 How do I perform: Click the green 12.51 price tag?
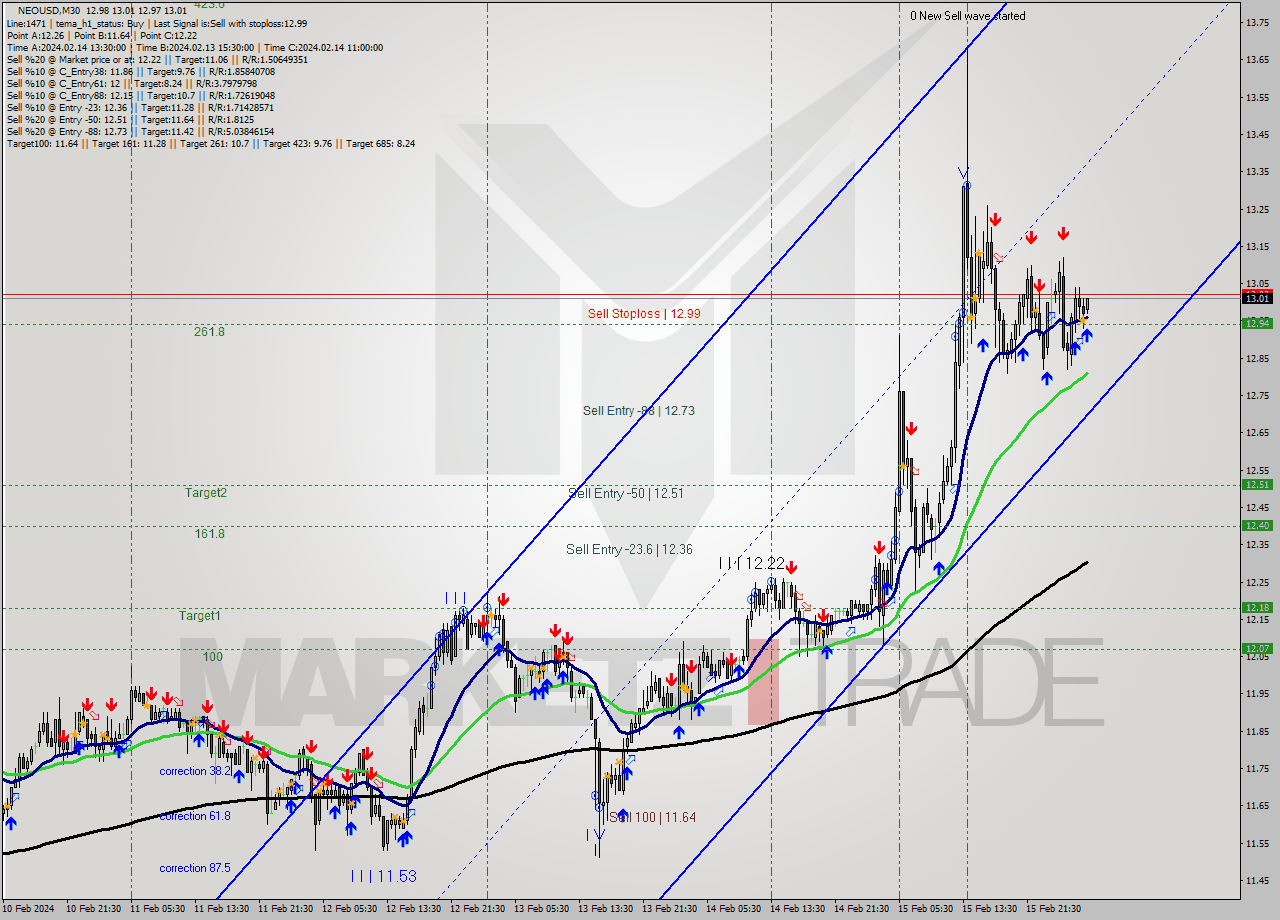1257,485
